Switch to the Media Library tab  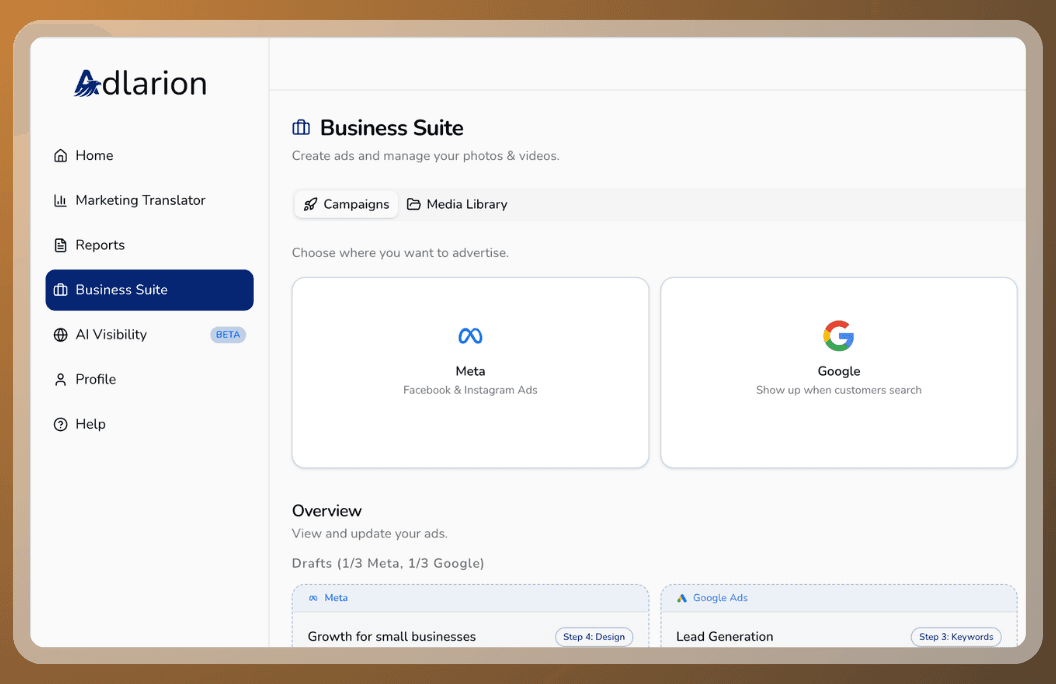tap(457, 204)
